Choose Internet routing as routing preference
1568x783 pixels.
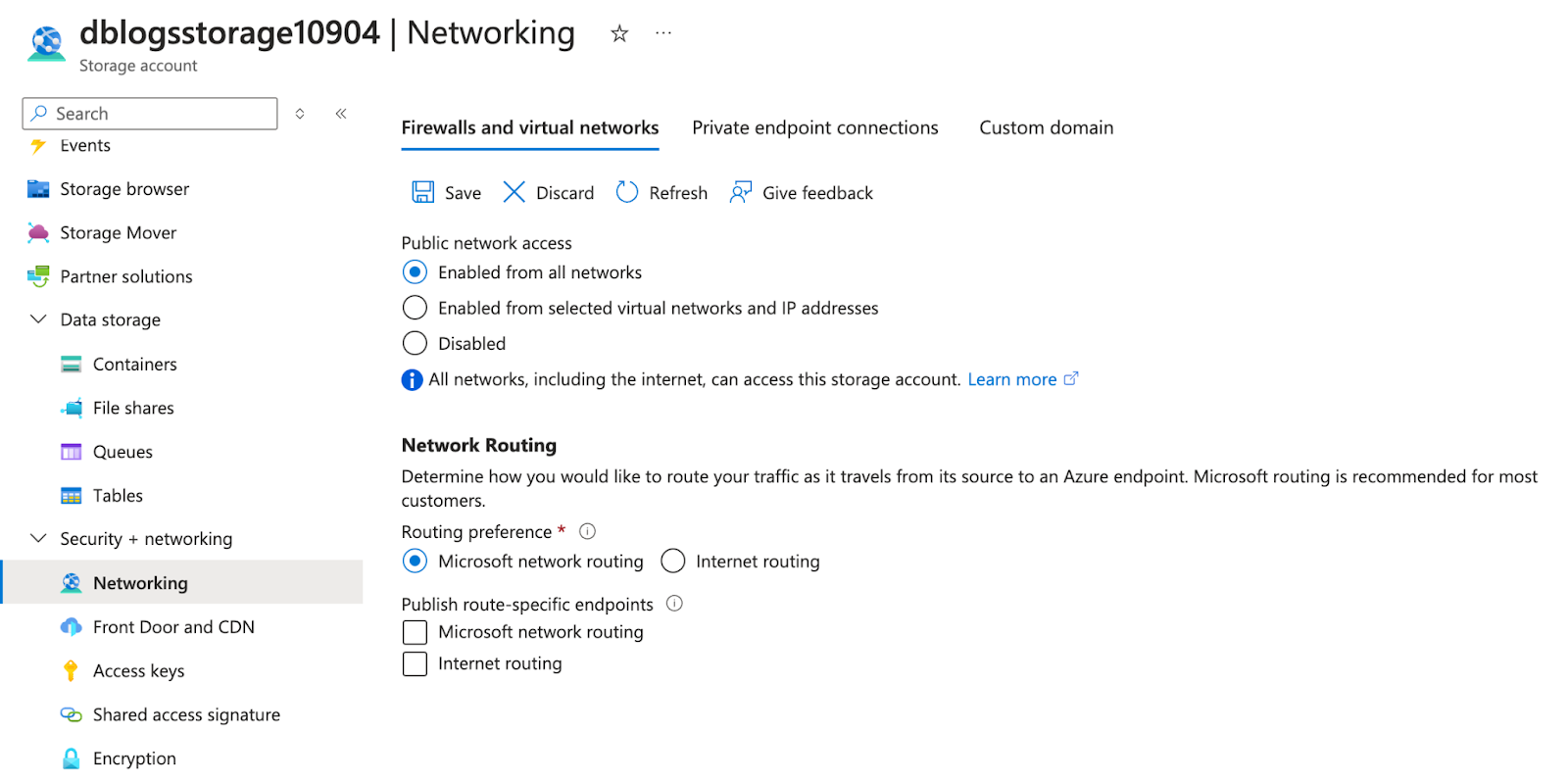(673, 562)
